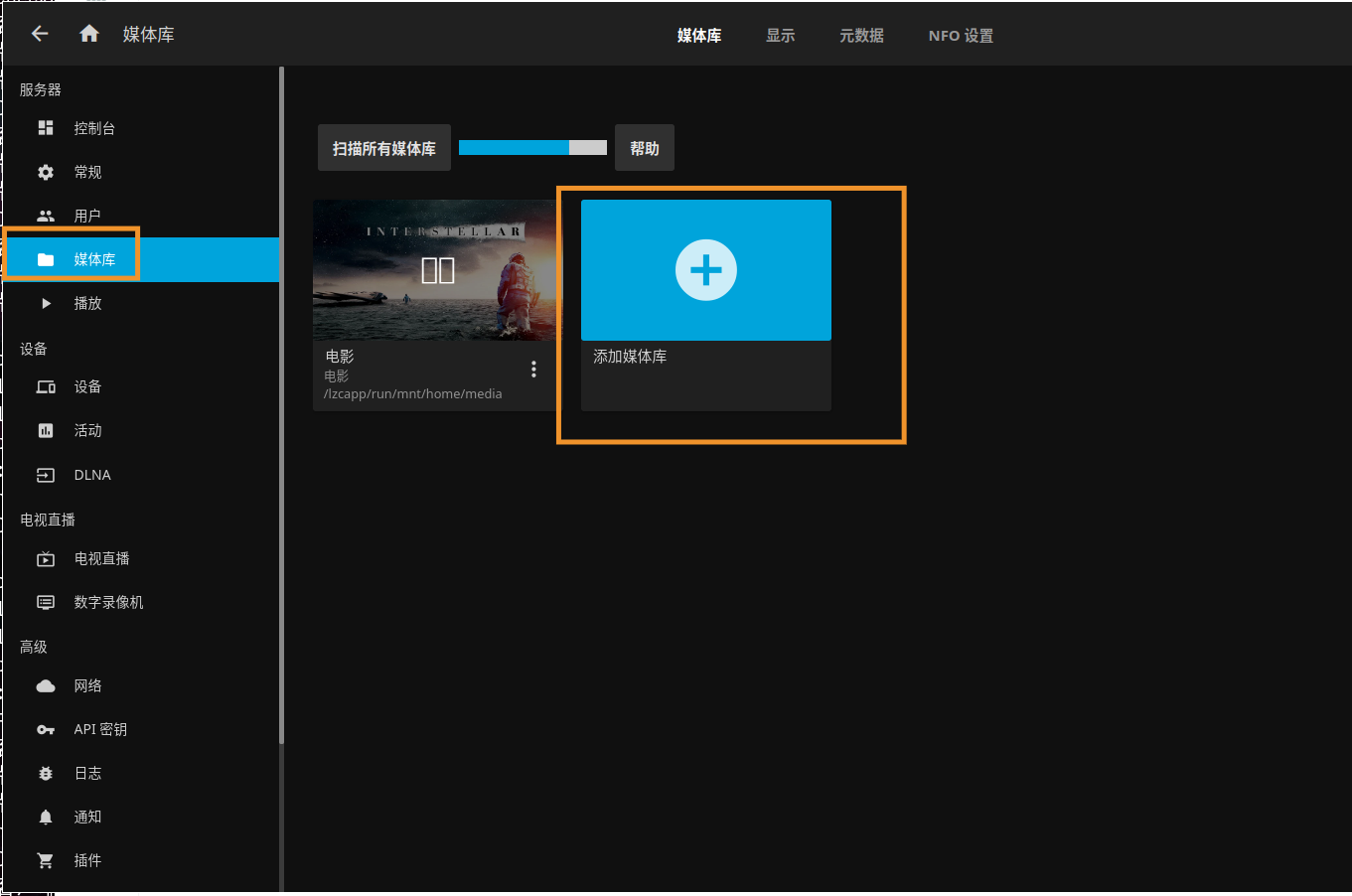This screenshot has height=896, width=1352.
Task: Open the 插件 shopping cart icon
Action: point(46,860)
